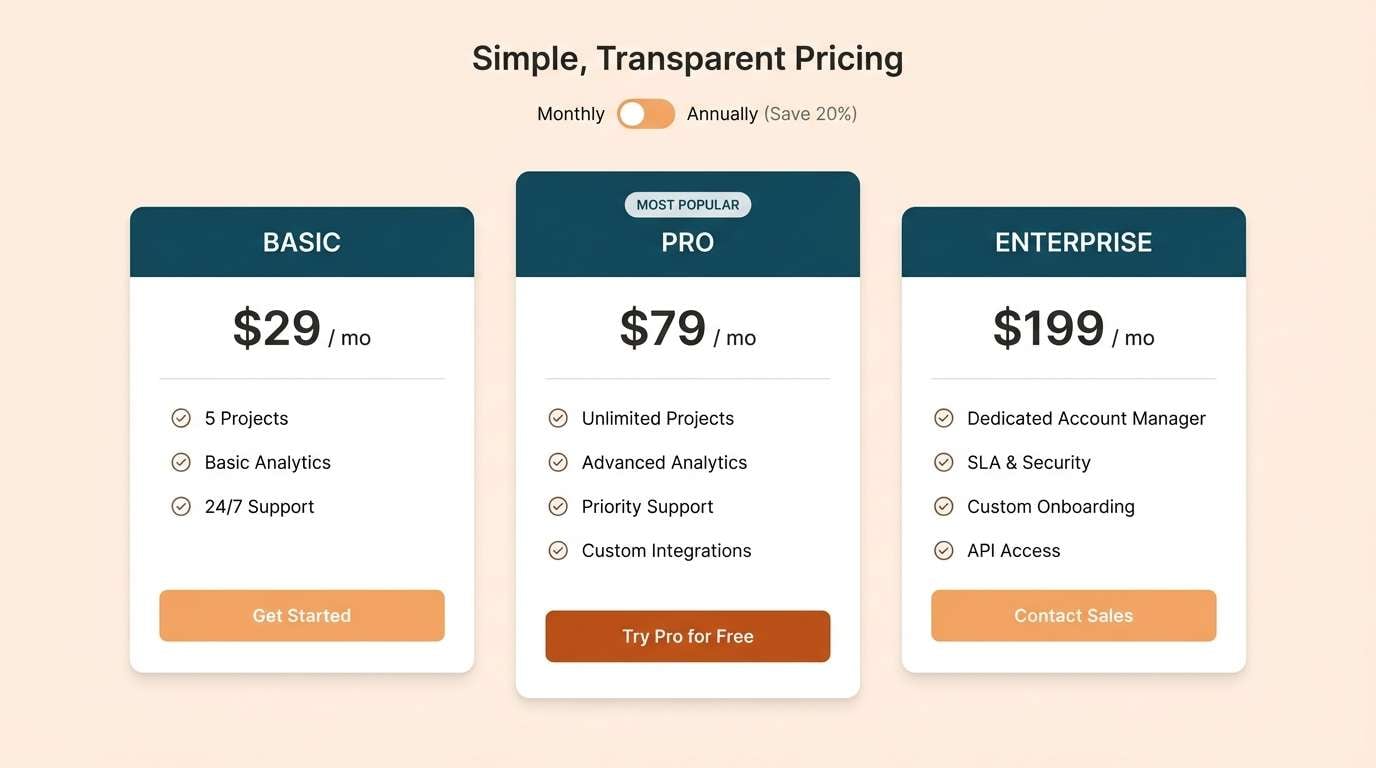This screenshot has width=1376, height=768.
Task: Click the checkmark icon beside Custom Integrations
Action: (x=558, y=550)
